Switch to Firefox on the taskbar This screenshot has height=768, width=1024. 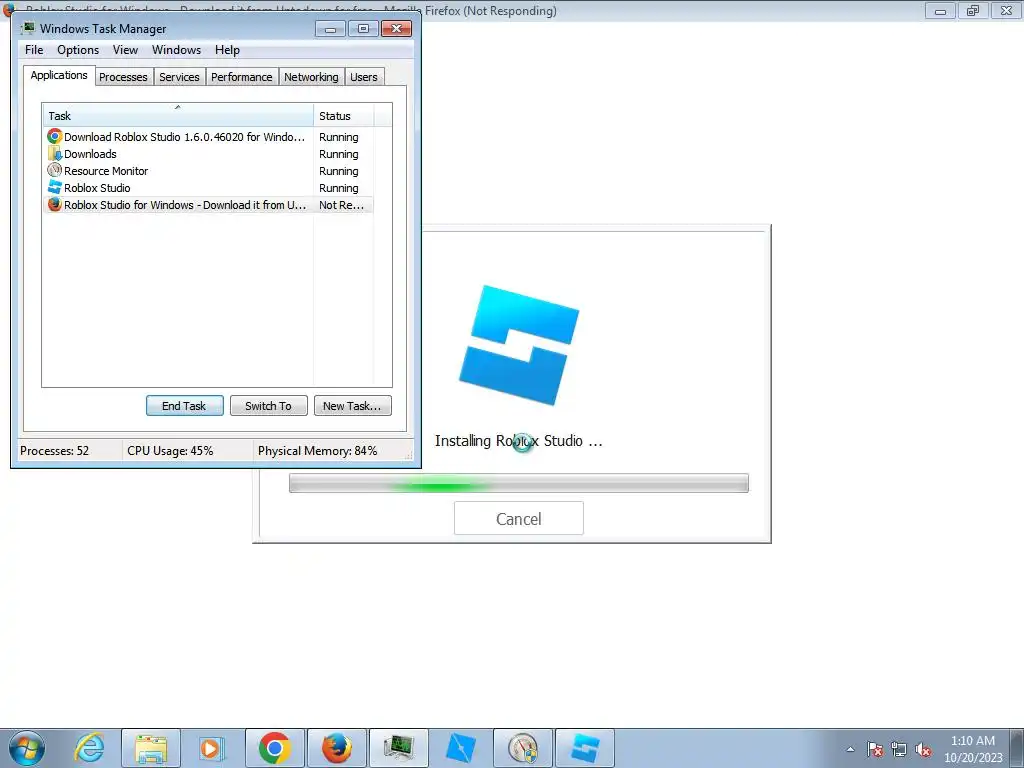tap(337, 748)
